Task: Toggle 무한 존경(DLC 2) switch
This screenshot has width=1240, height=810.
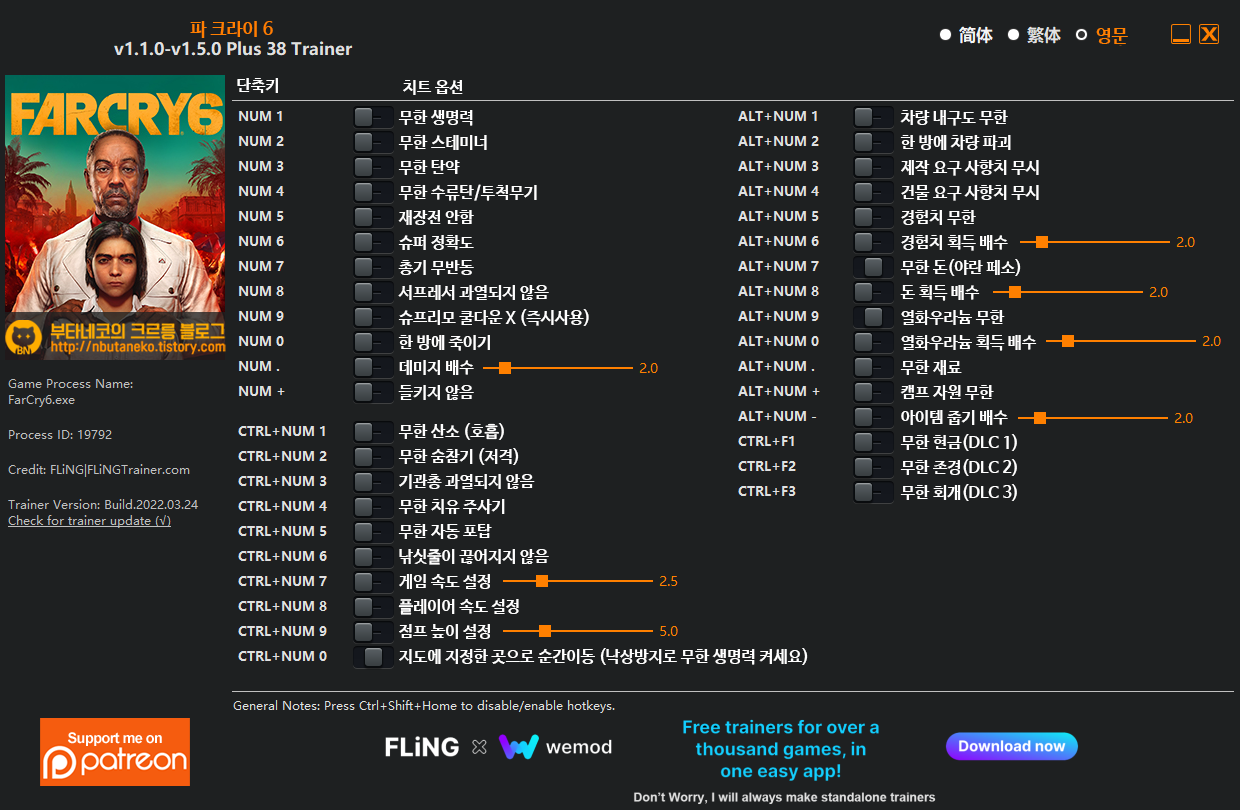Action: (x=874, y=467)
